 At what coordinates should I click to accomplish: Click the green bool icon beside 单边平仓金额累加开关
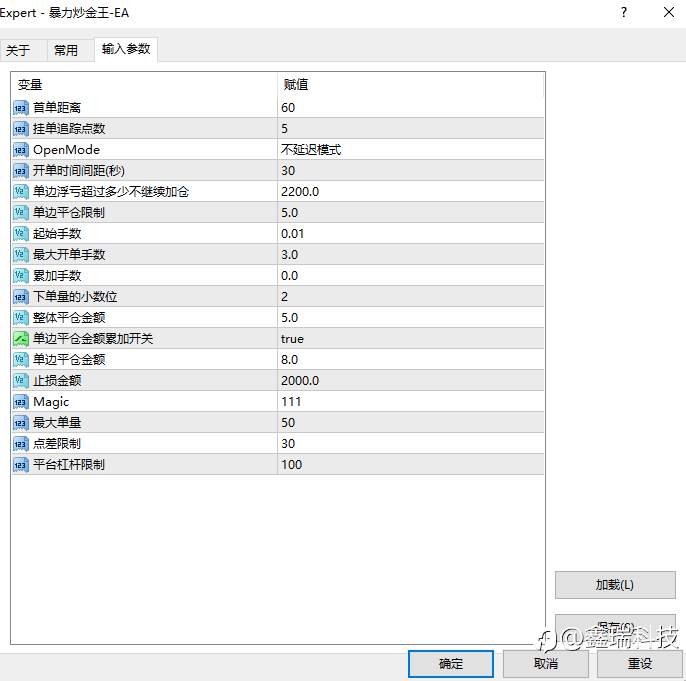pos(21,339)
